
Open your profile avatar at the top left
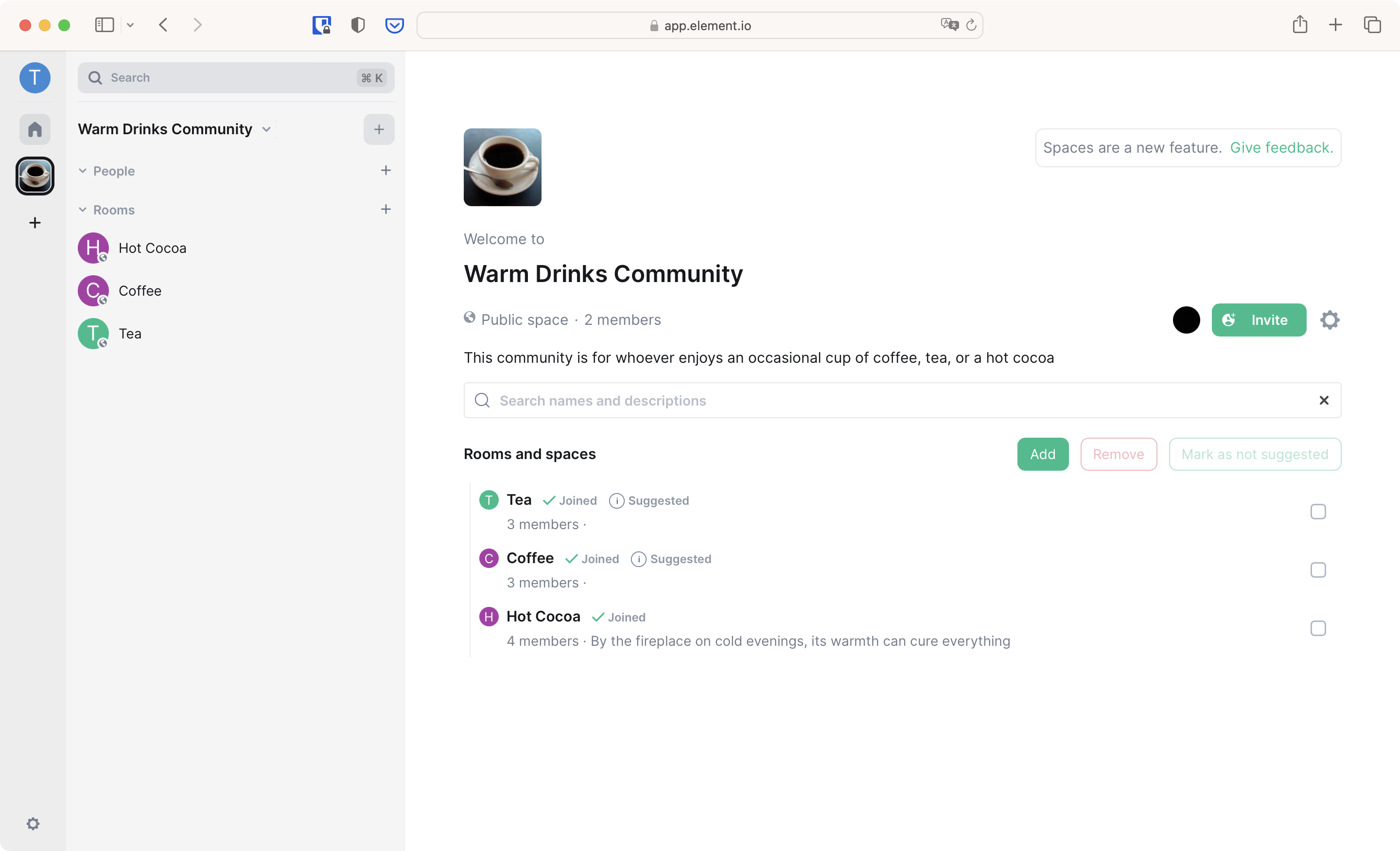pyautogui.click(x=35, y=78)
